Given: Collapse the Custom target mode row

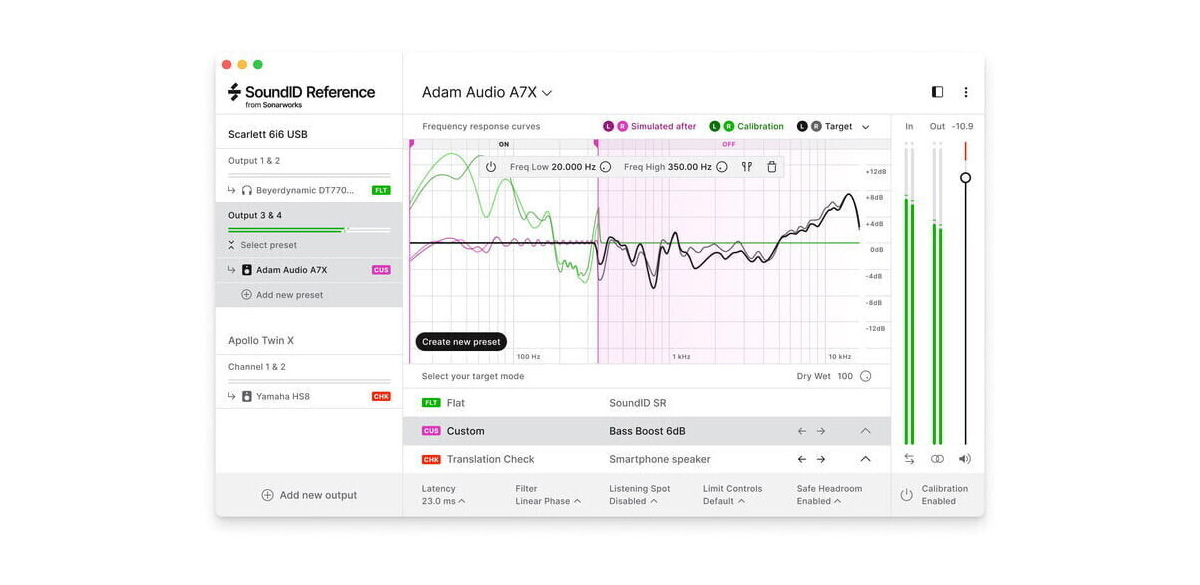Looking at the screenshot, I should (x=866, y=431).
